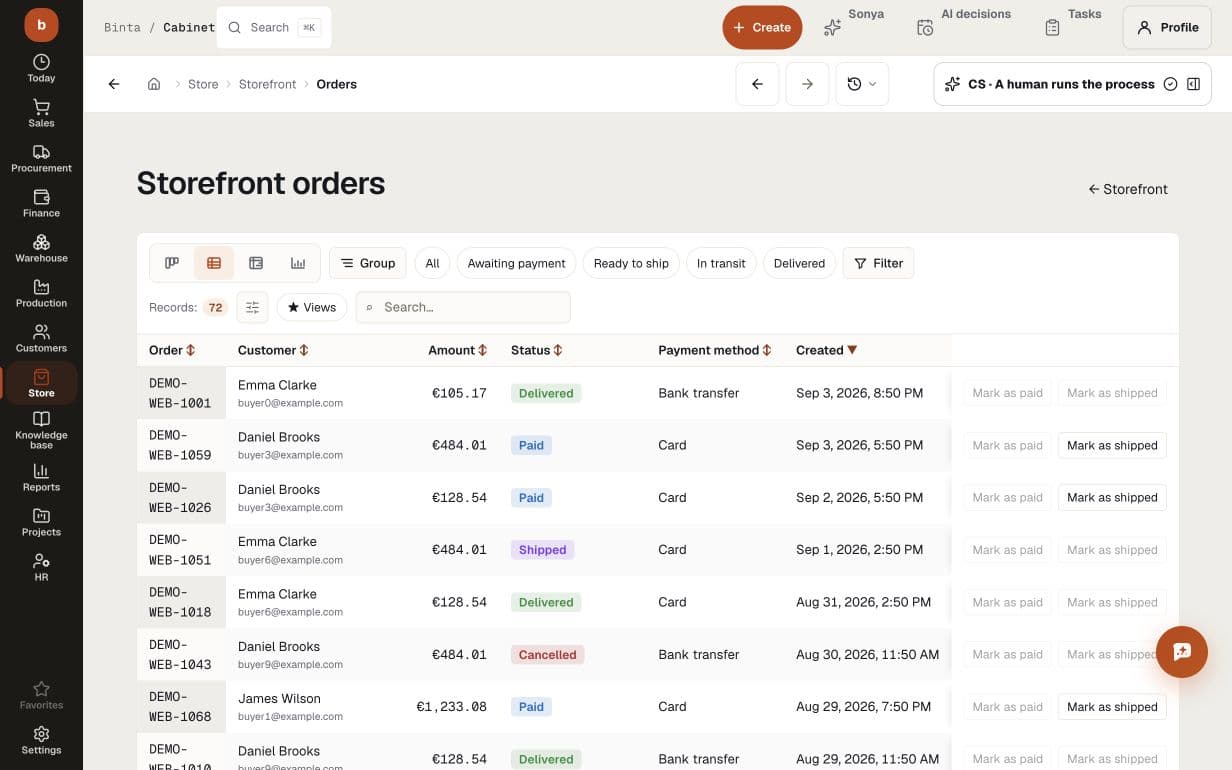Open Customers from the sidebar
The image size is (1232, 770).
click(x=41, y=338)
